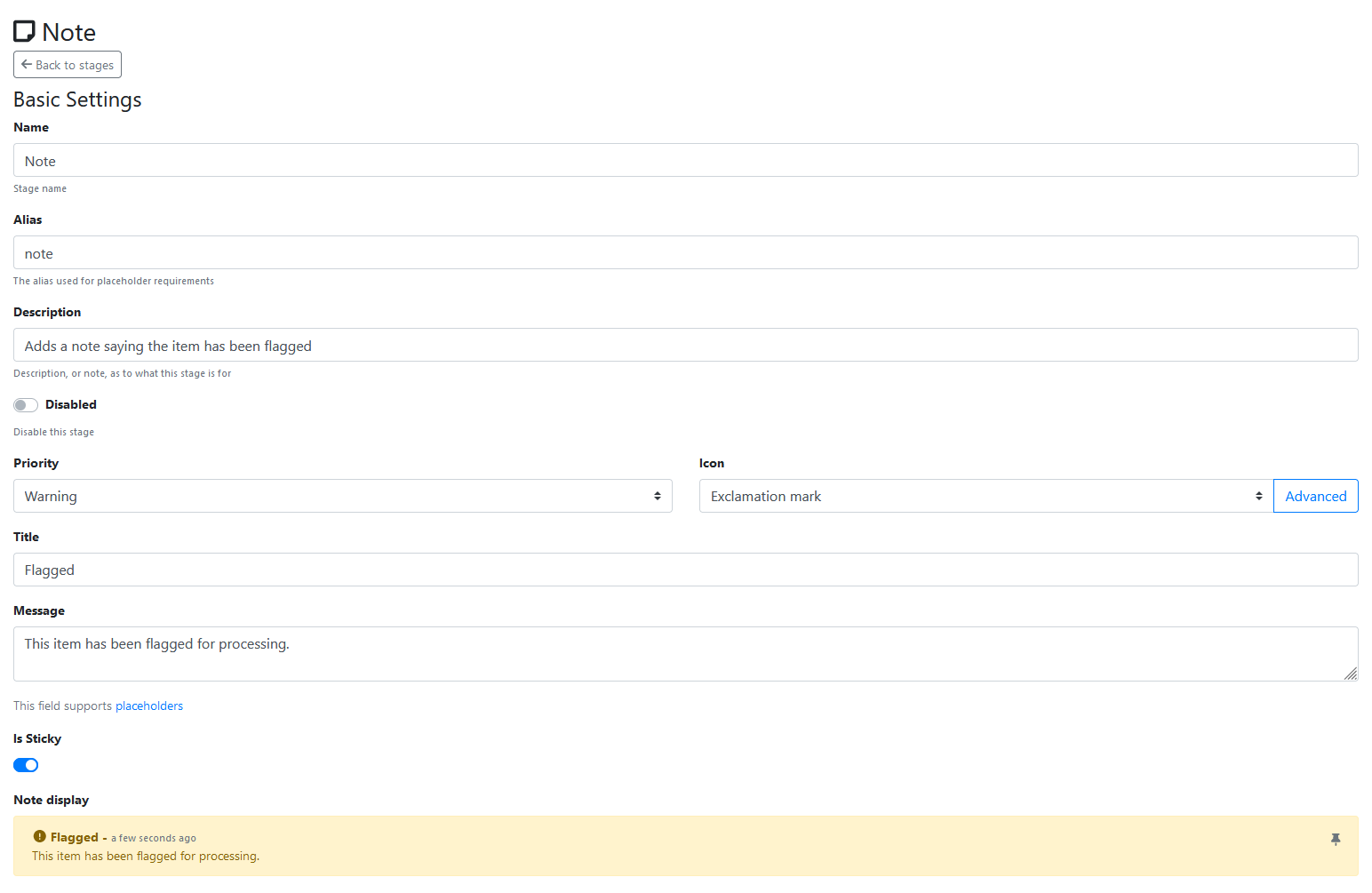Click the bold Flagged title in note preview
The image size is (1372, 893).
(75, 837)
